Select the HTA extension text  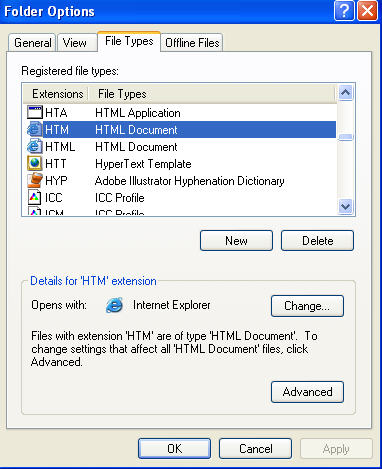coord(56,113)
